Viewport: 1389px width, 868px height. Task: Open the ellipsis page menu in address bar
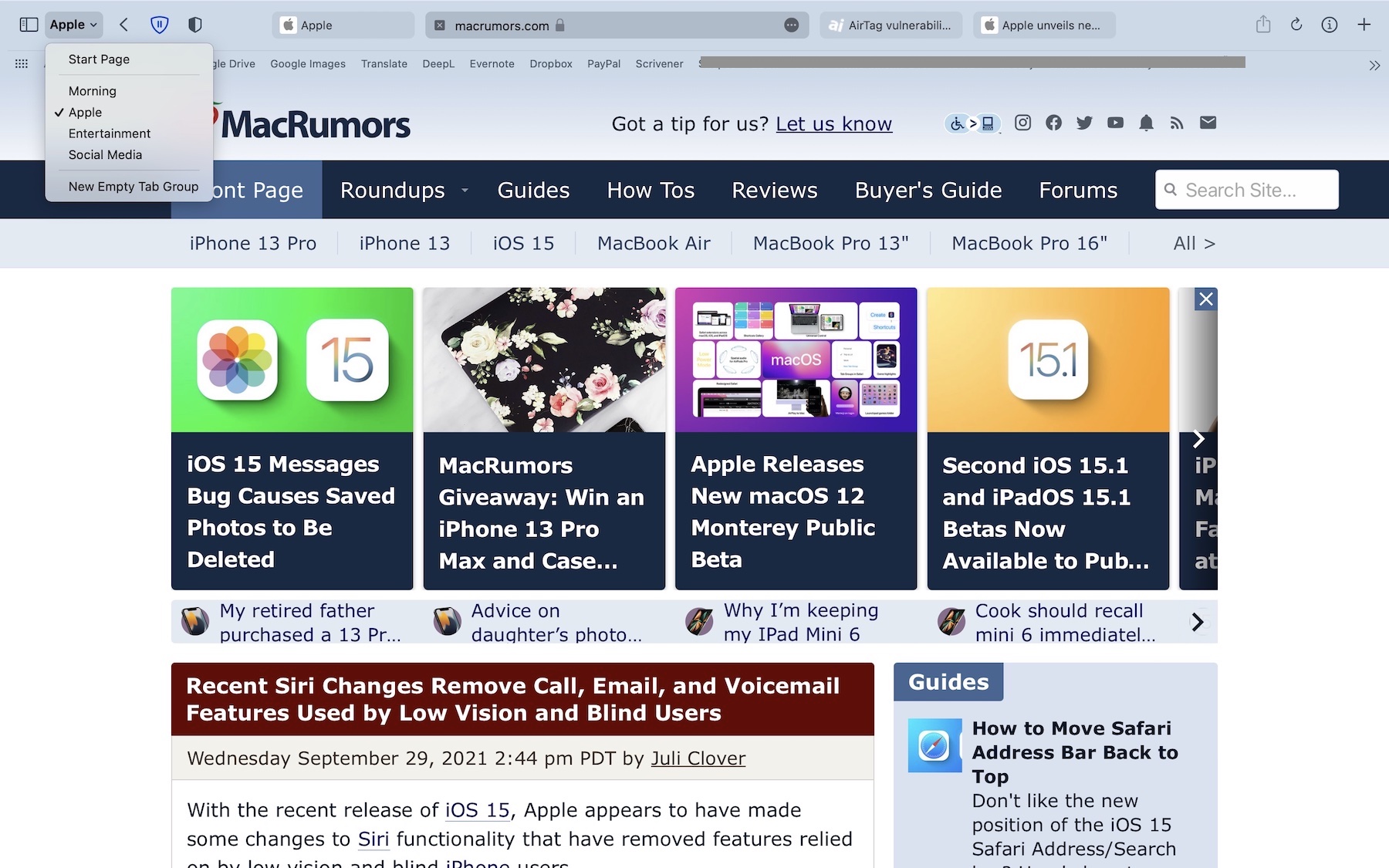pos(791,25)
